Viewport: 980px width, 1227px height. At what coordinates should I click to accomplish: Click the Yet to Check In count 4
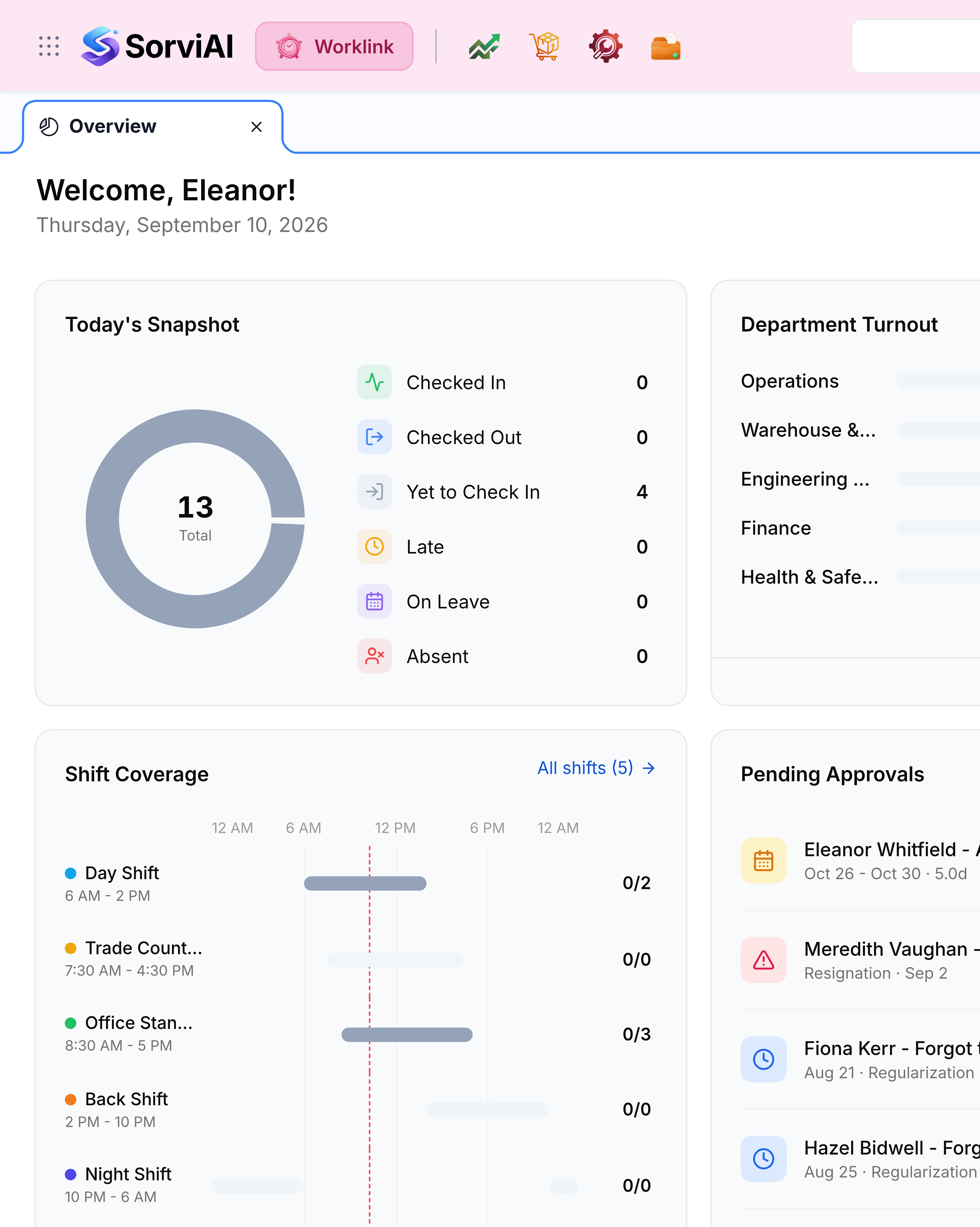click(x=642, y=492)
